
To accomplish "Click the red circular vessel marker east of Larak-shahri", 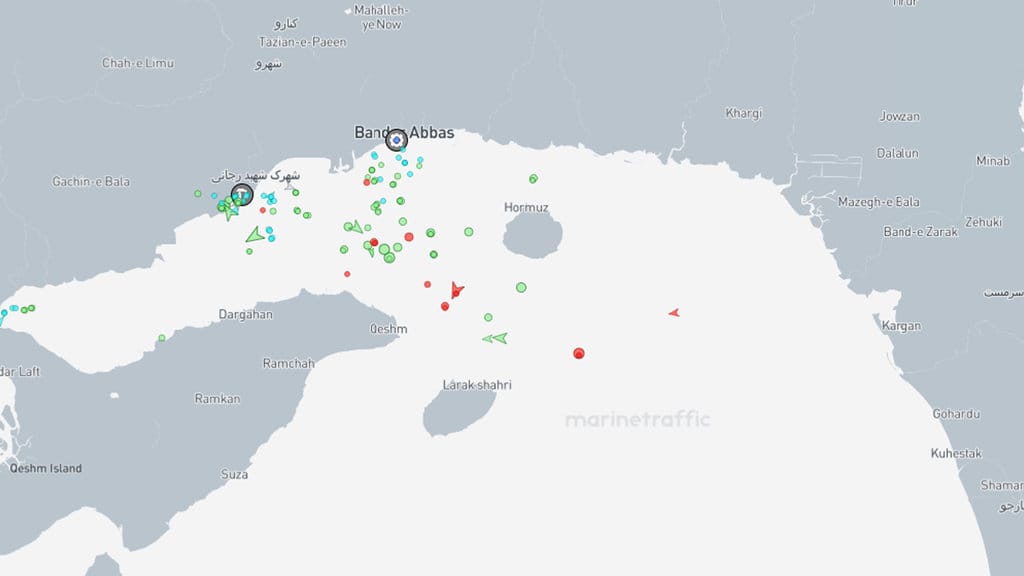I will (x=578, y=352).
